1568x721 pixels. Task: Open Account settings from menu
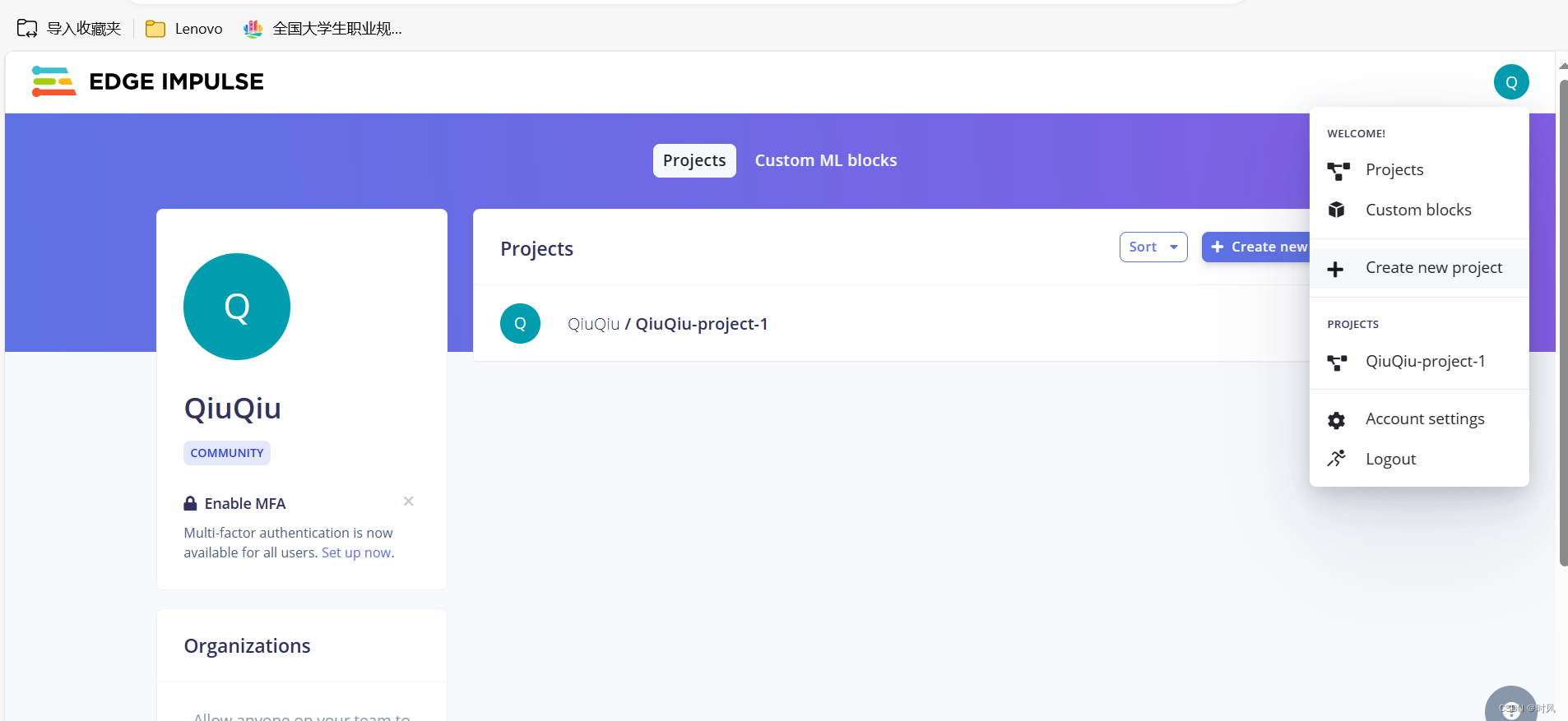tap(1419, 419)
